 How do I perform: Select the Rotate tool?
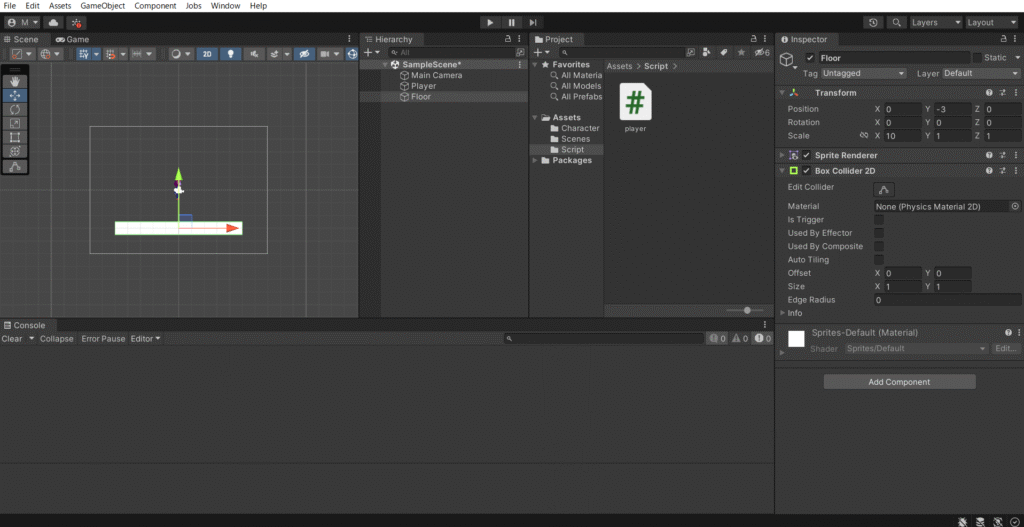[x=15, y=109]
